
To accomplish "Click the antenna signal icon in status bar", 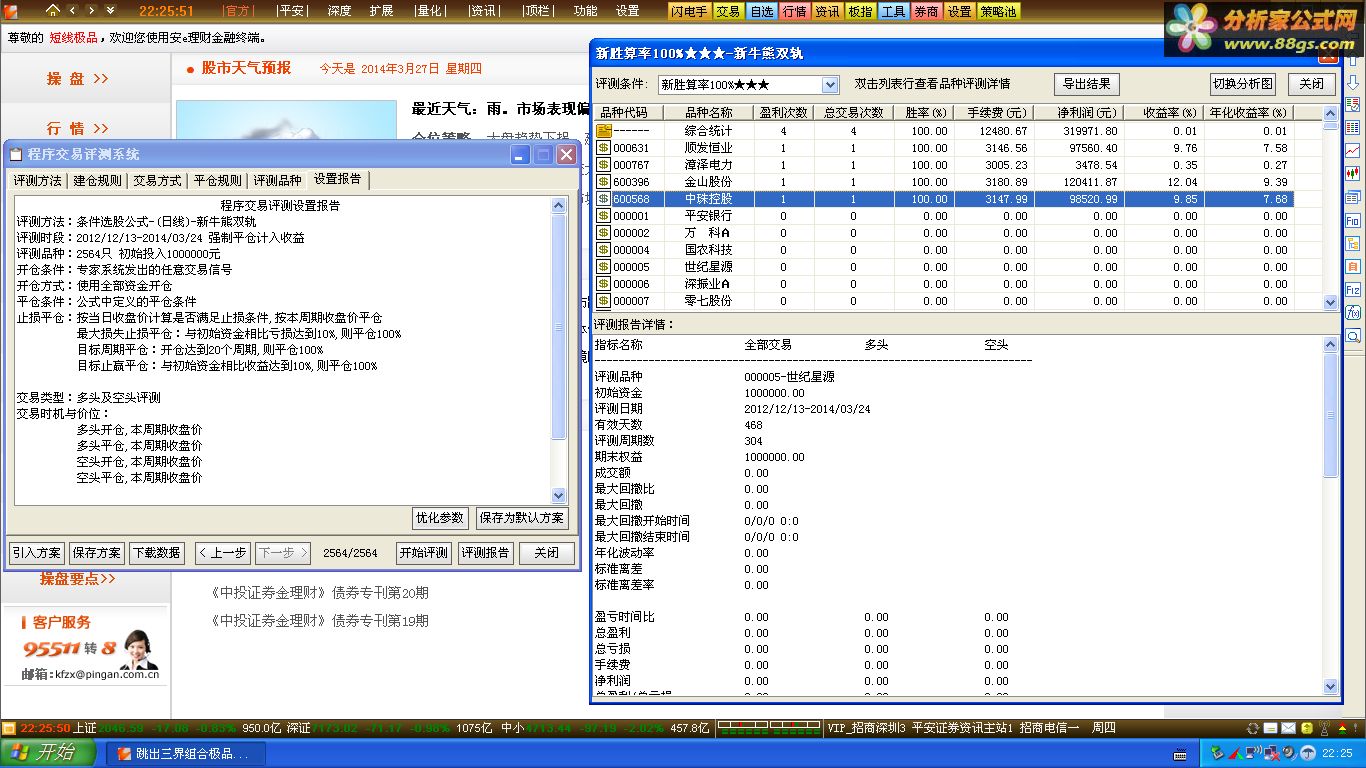I will 1325,728.
